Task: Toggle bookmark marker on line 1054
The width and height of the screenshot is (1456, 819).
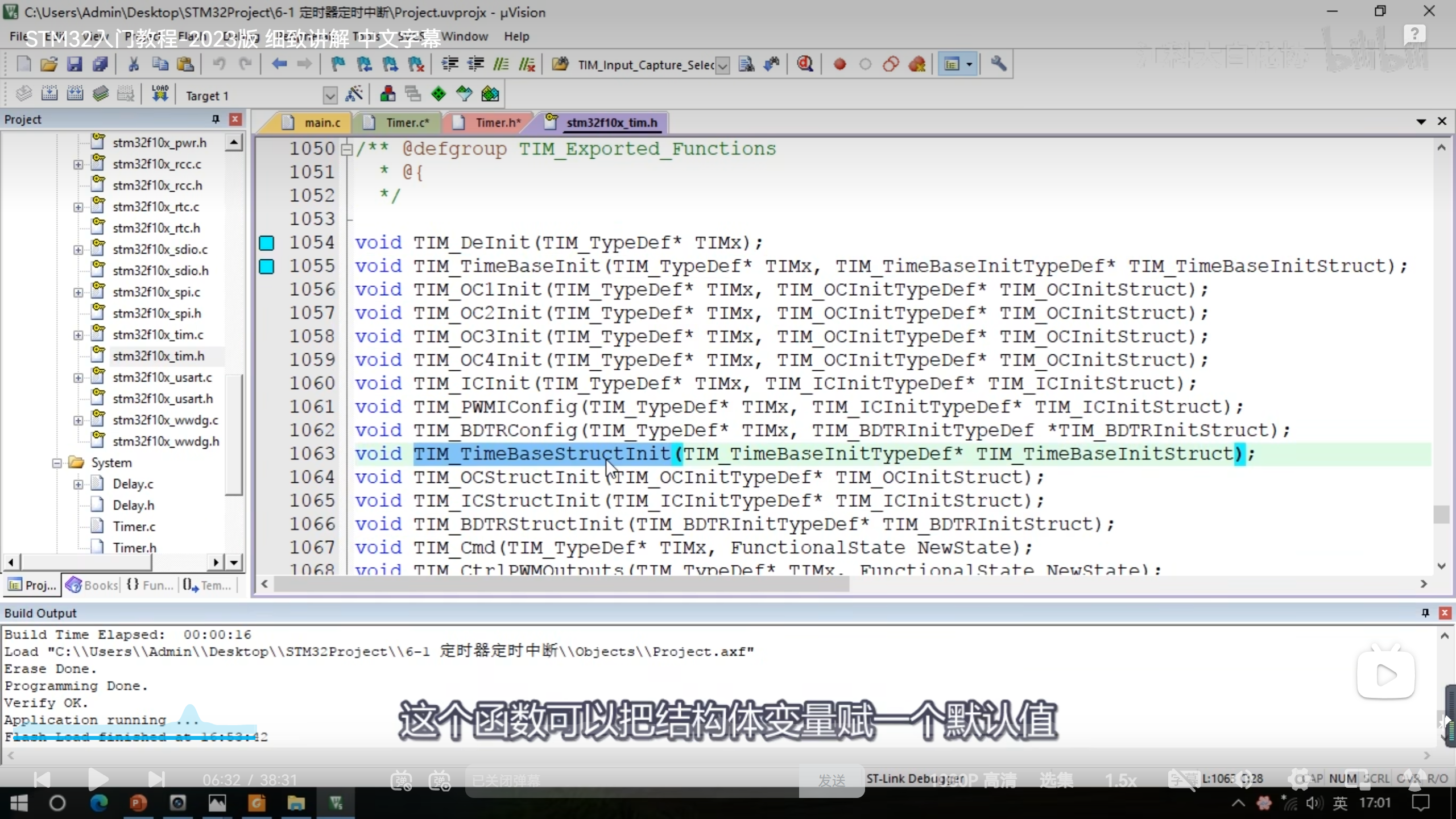Action: pos(267,243)
